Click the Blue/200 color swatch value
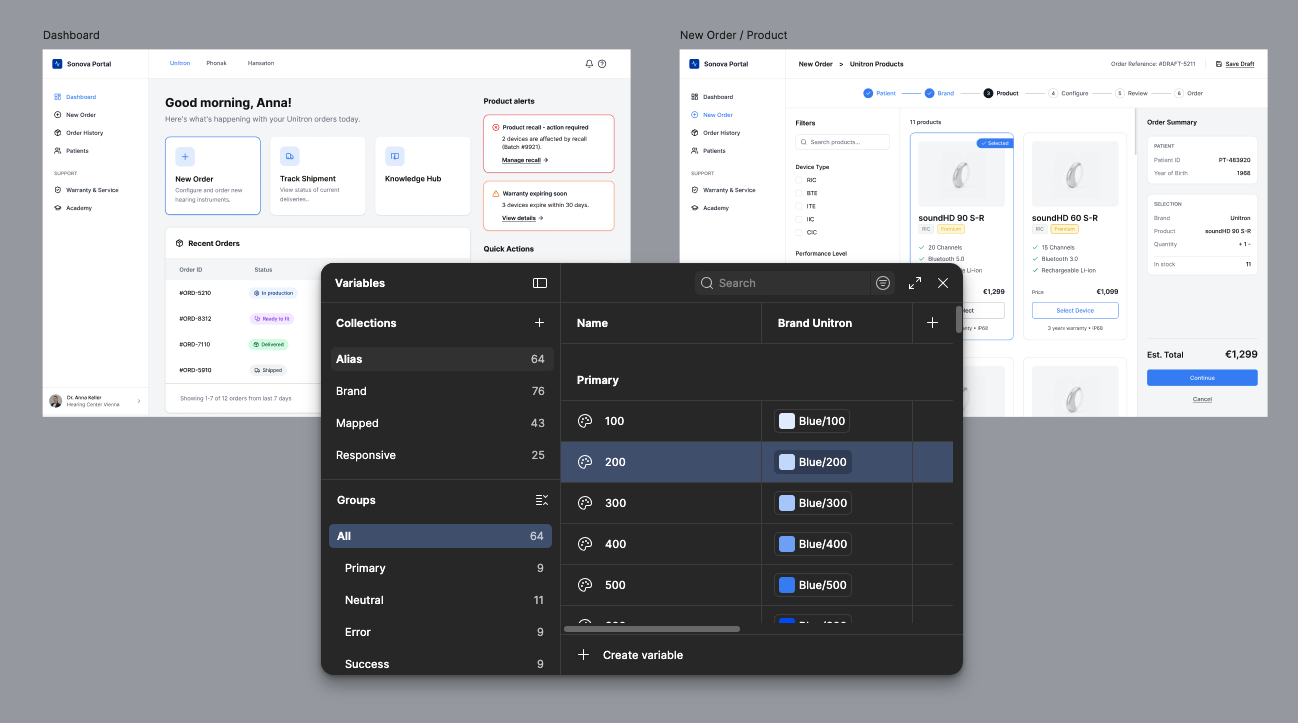Screen dimensions: 1298x723 tap(813, 462)
